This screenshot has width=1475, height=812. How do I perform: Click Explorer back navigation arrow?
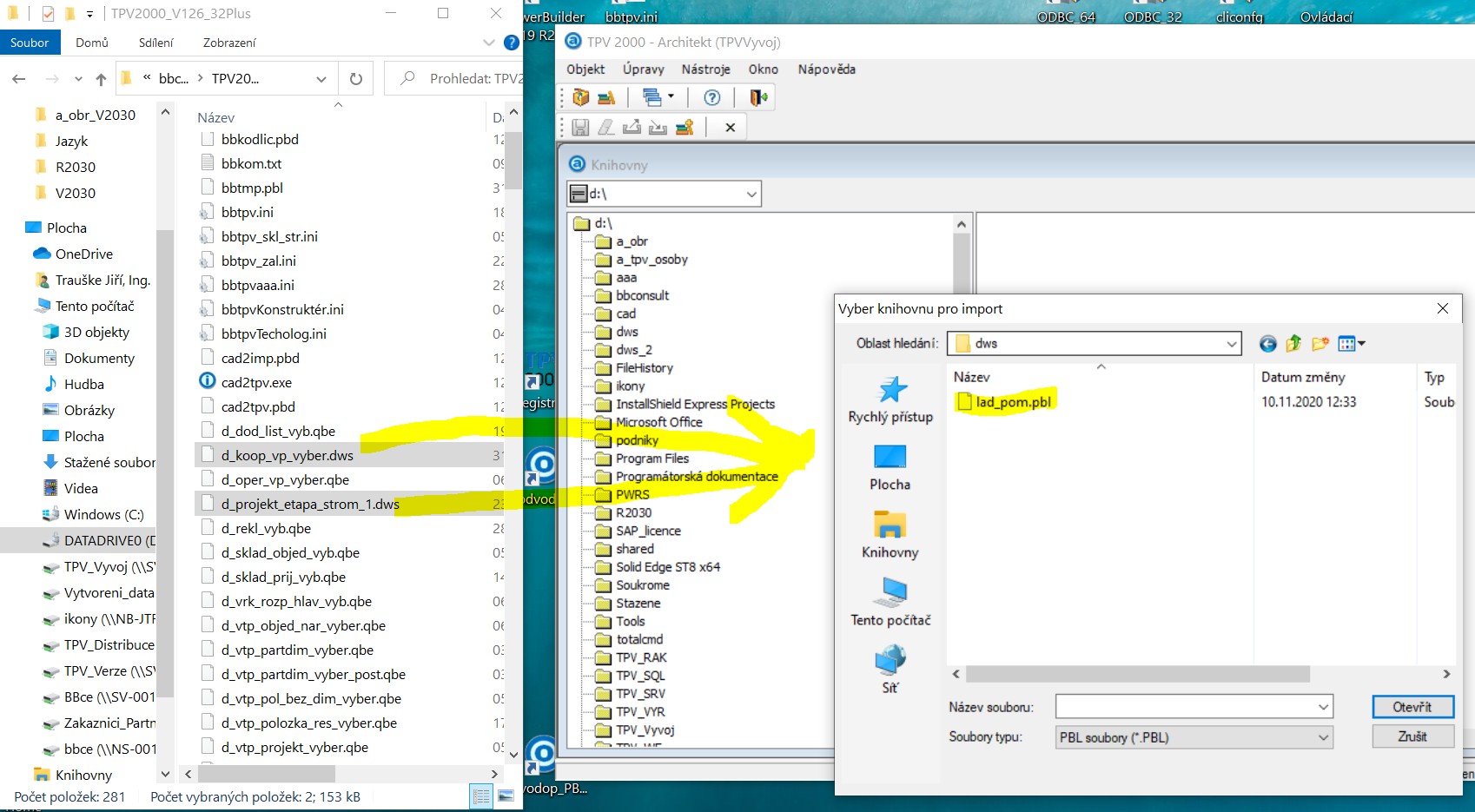[x=18, y=79]
